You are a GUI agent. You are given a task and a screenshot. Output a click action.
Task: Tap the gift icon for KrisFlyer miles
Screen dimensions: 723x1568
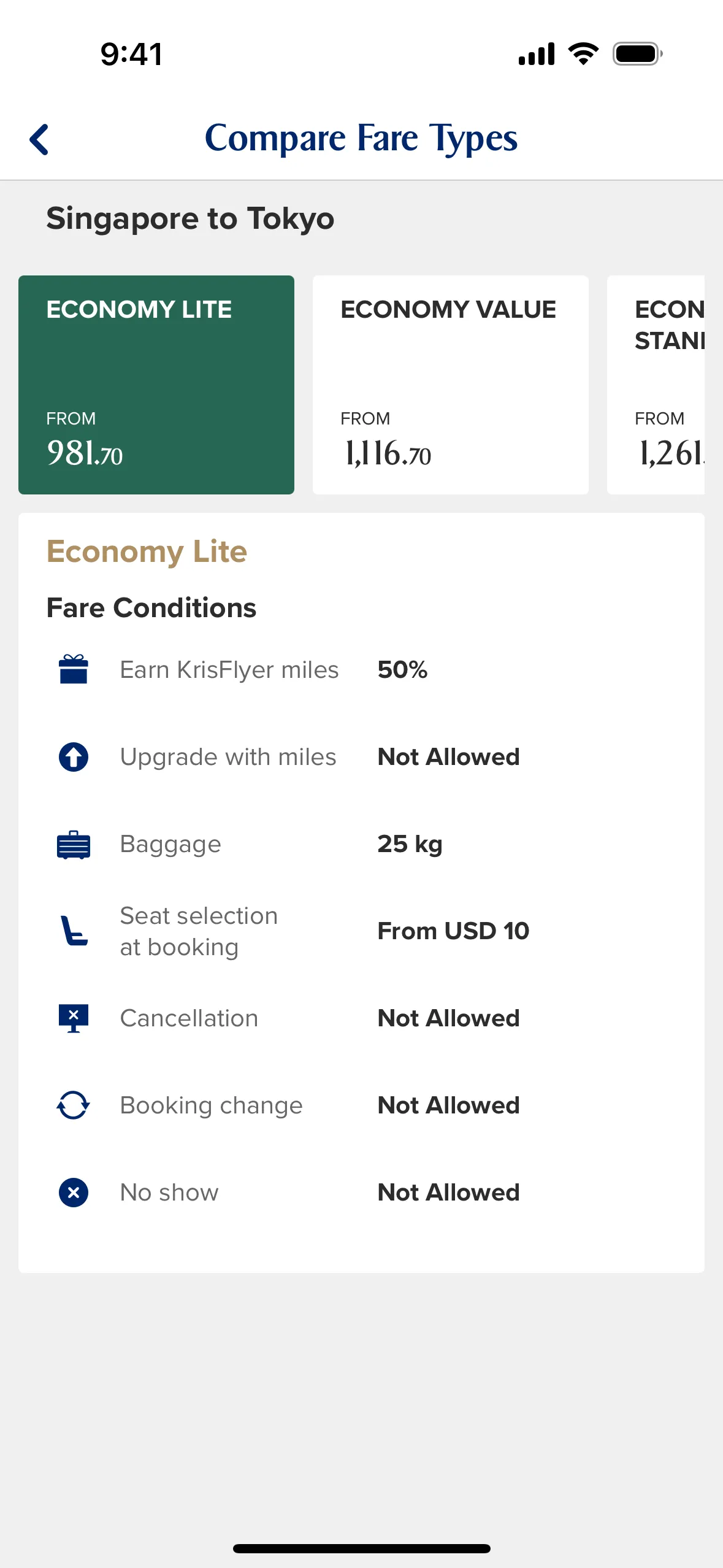[74, 669]
